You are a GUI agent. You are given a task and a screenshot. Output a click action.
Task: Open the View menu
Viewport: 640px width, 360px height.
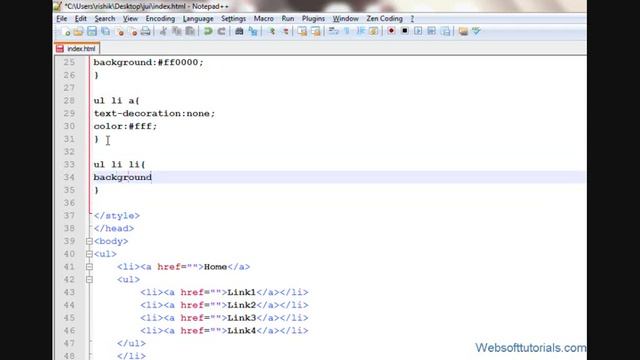(x=130, y=18)
